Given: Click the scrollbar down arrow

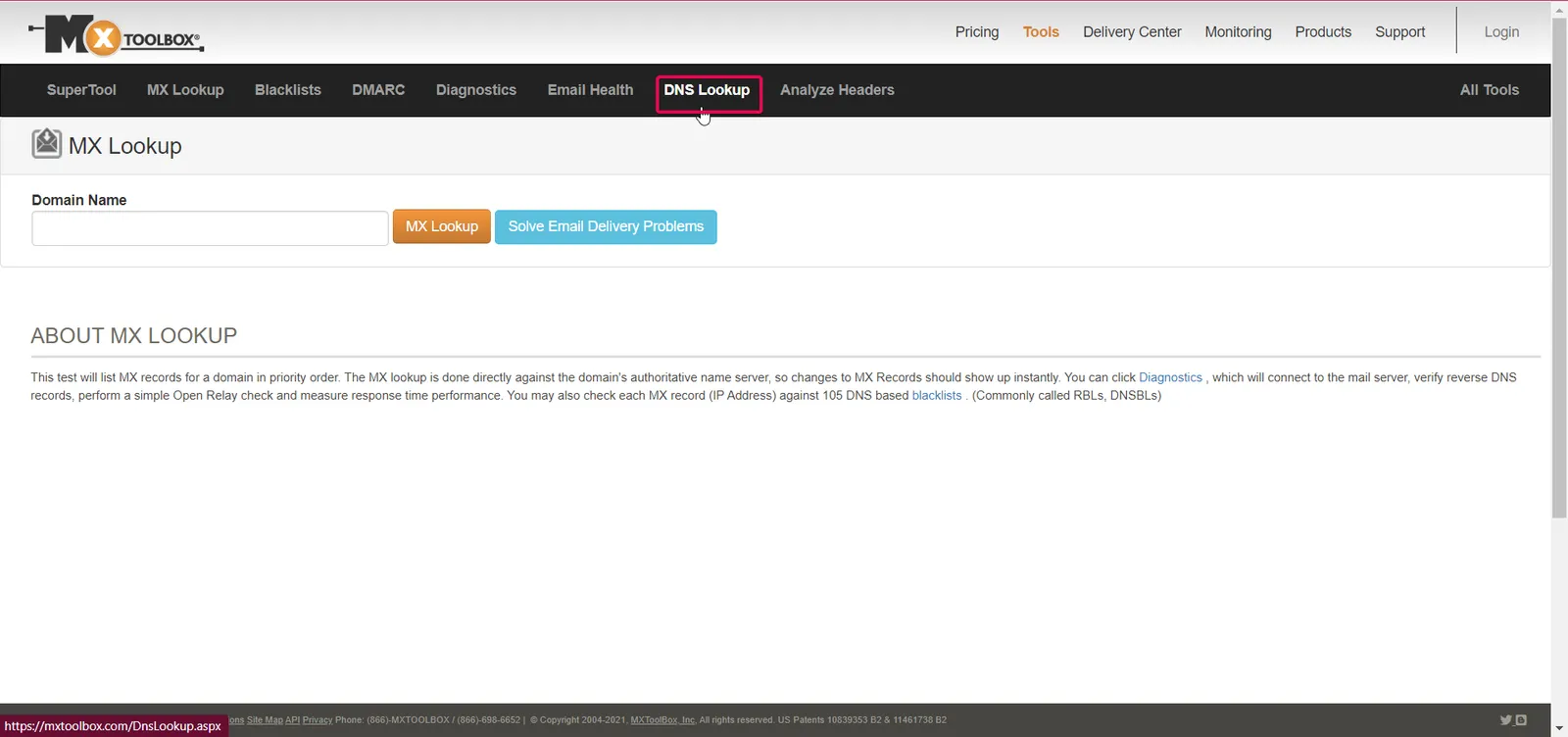Looking at the screenshot, I should 1559,728.
